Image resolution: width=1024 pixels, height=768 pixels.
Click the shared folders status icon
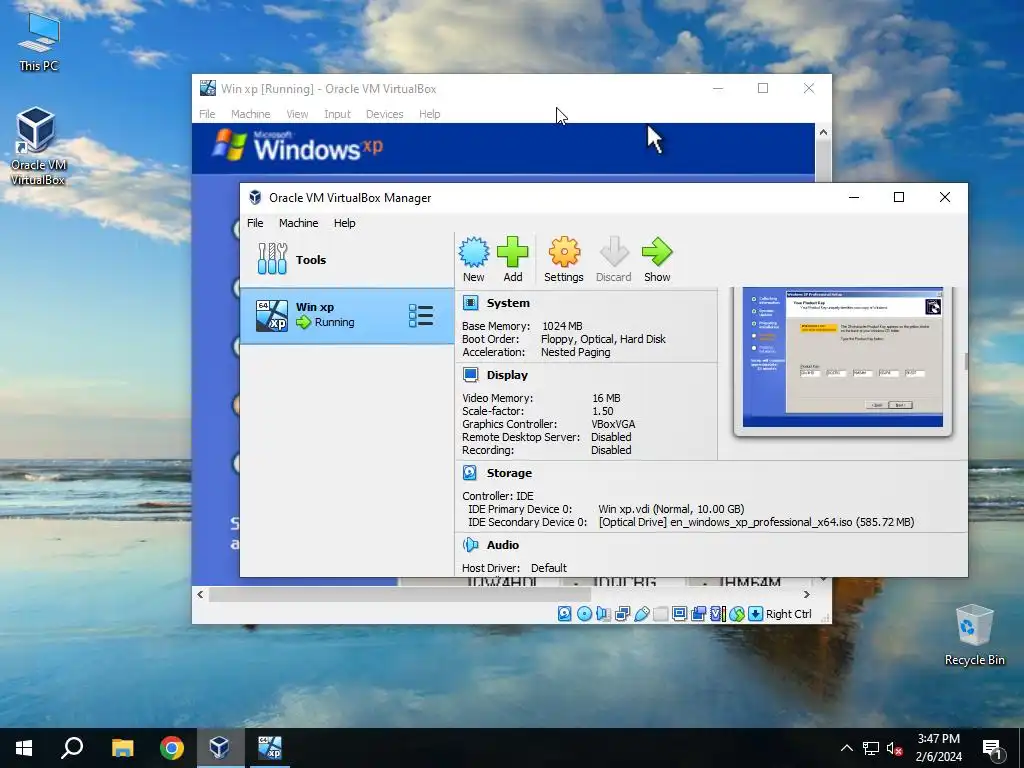point(660,614)
